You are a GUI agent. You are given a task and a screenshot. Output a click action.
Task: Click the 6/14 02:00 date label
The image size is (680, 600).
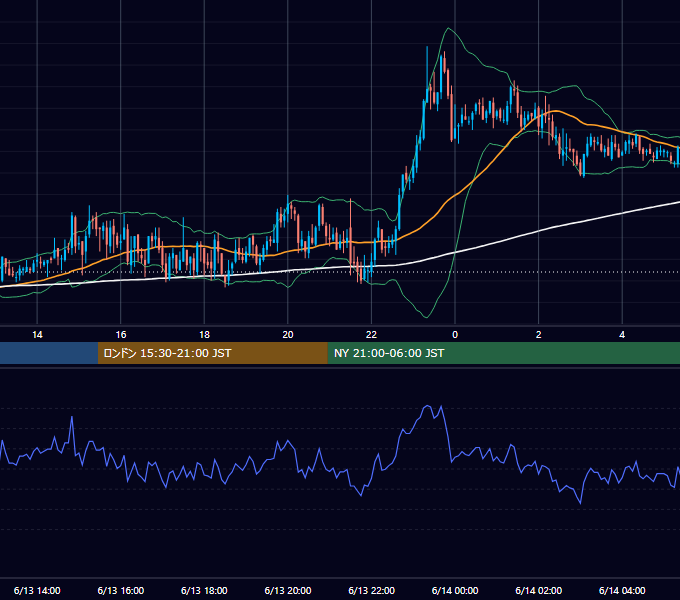pos(539,590)
